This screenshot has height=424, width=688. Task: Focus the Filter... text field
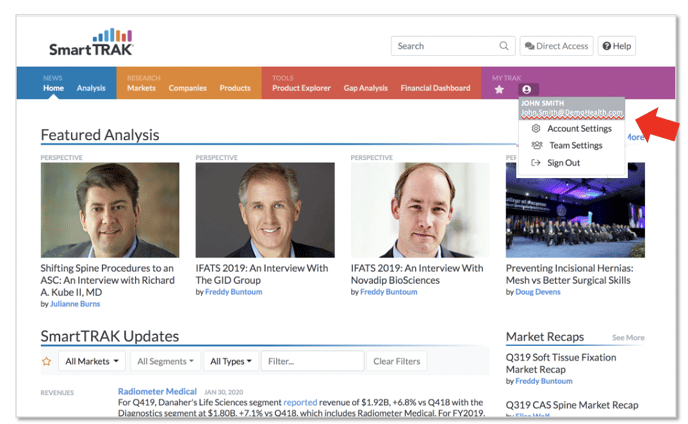pyautogui.click(x=312, y=361)
